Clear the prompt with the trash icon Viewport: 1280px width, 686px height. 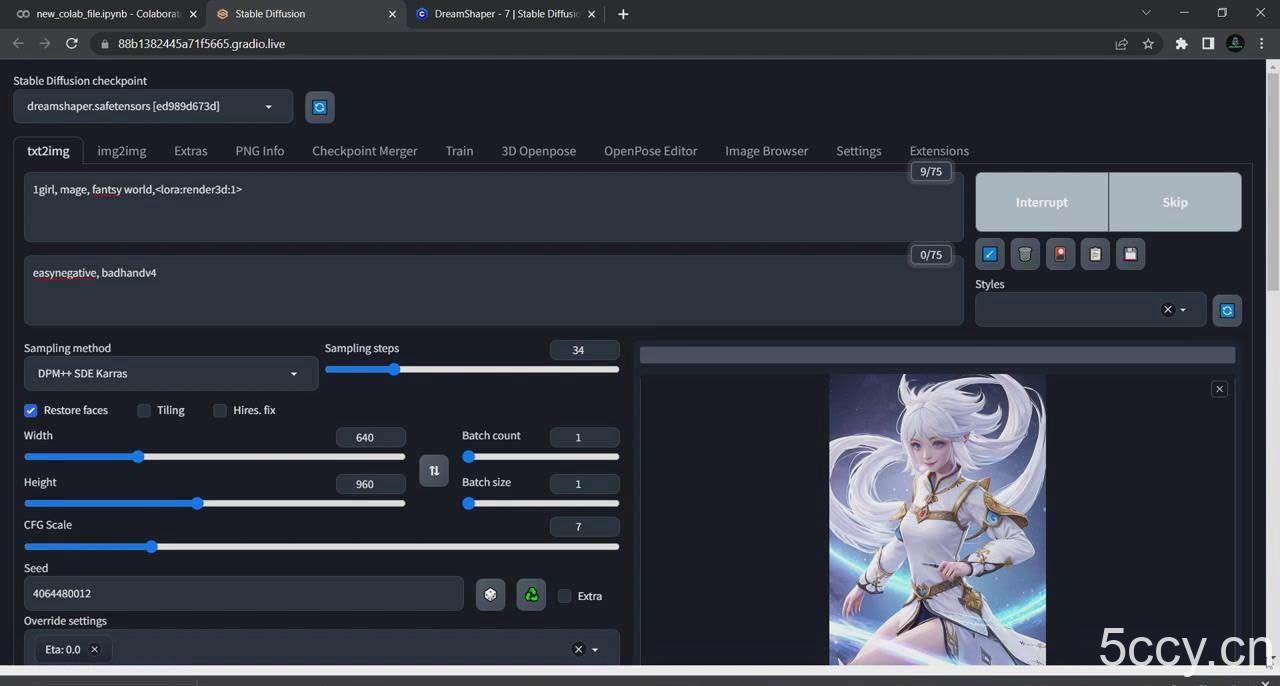pyautogui.click(x=1025, y=254)
